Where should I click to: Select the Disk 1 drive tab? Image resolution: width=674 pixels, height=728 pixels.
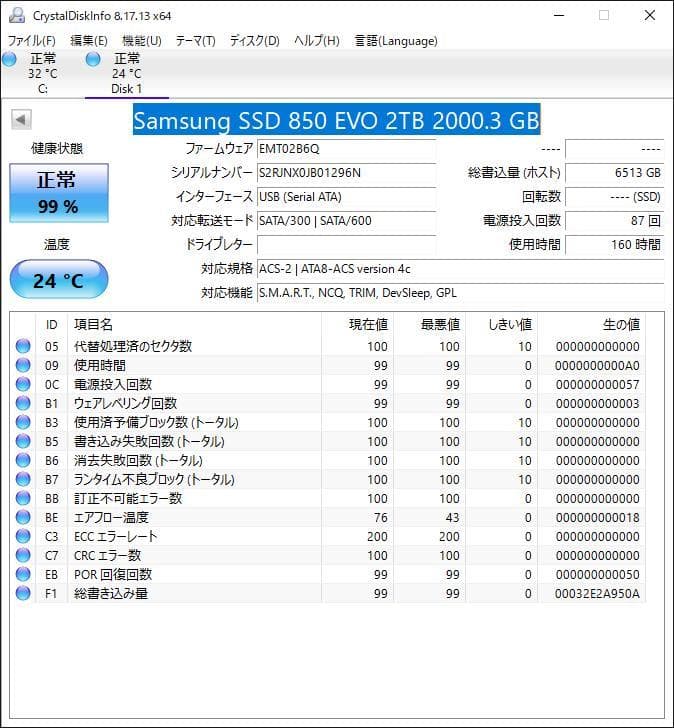(x=126, y=74)
